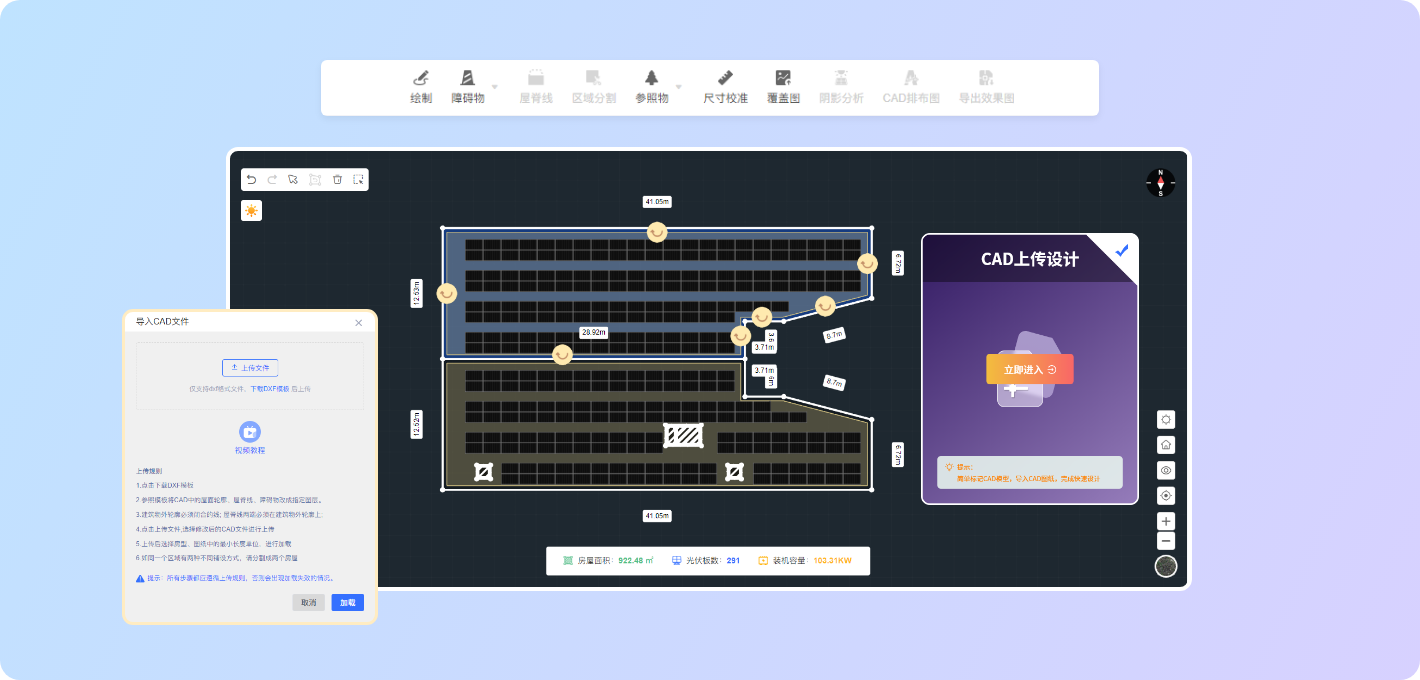Open the 视频教程 video tutorial
Image resolution: width=1420 pixels, height=680 pixels.
tap(250, 438)
